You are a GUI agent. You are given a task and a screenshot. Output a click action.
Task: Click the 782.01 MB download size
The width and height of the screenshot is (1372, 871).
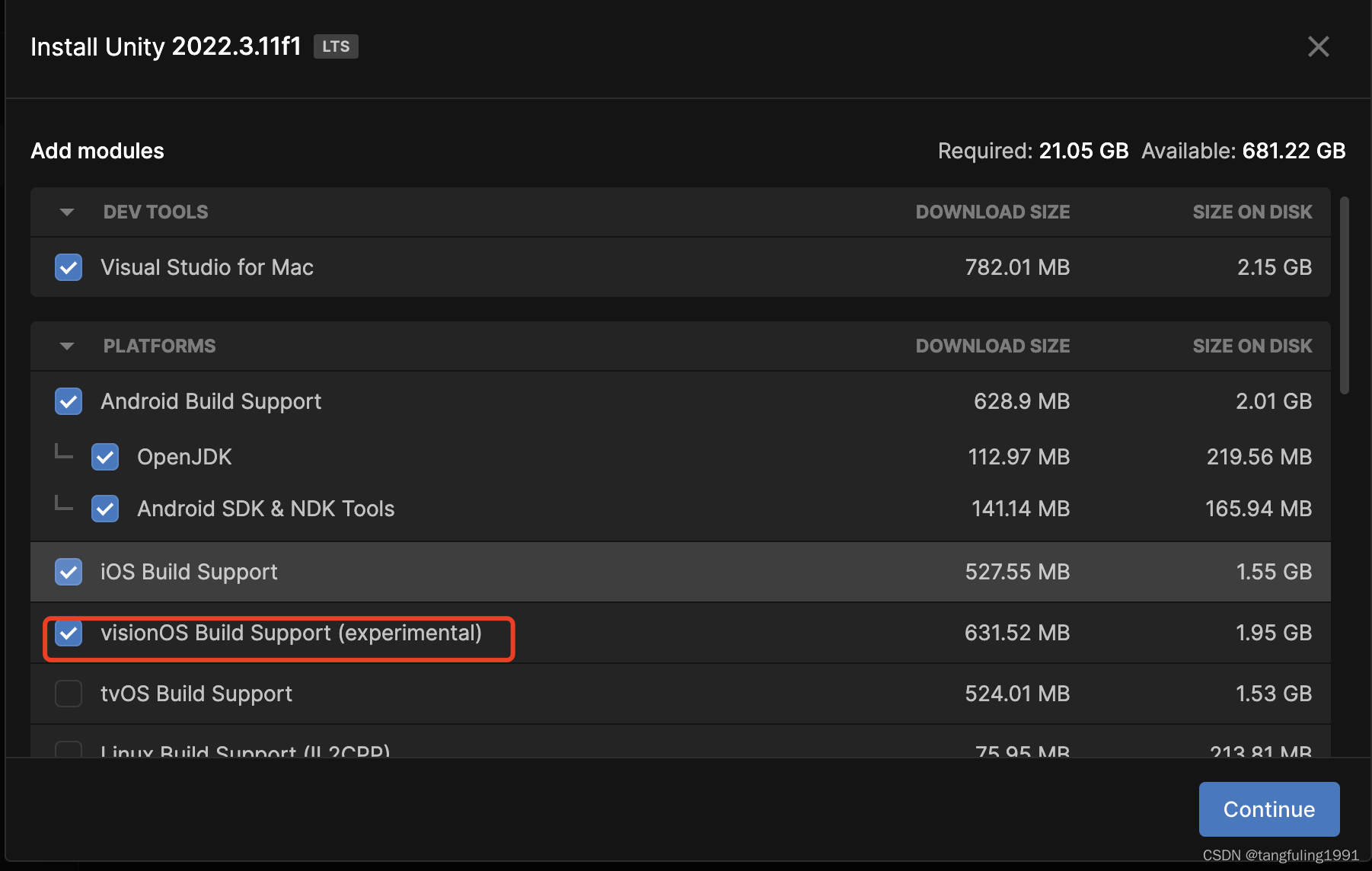point(1017,267)
